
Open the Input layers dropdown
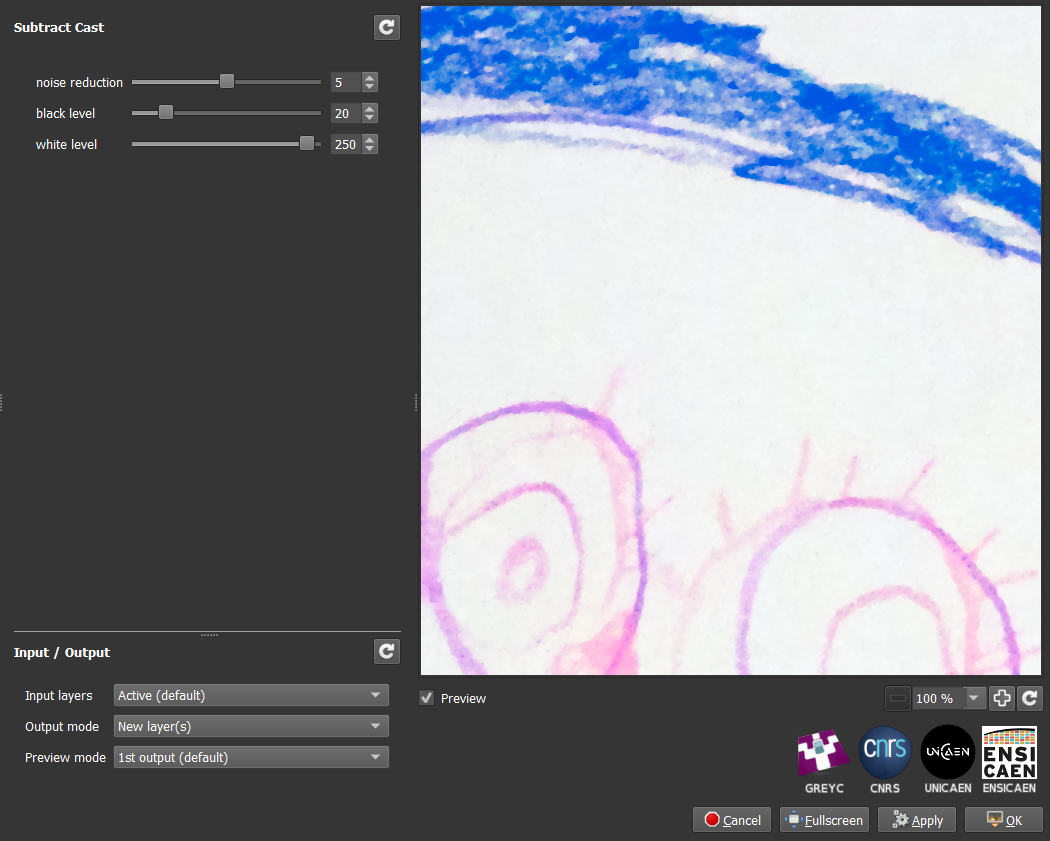click(x=251, y=695)
